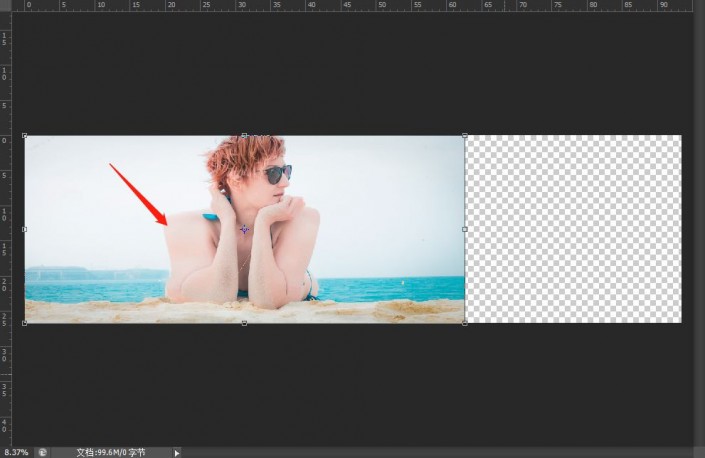
Task: Click the top-left transform handle
Action: point(25,135)
